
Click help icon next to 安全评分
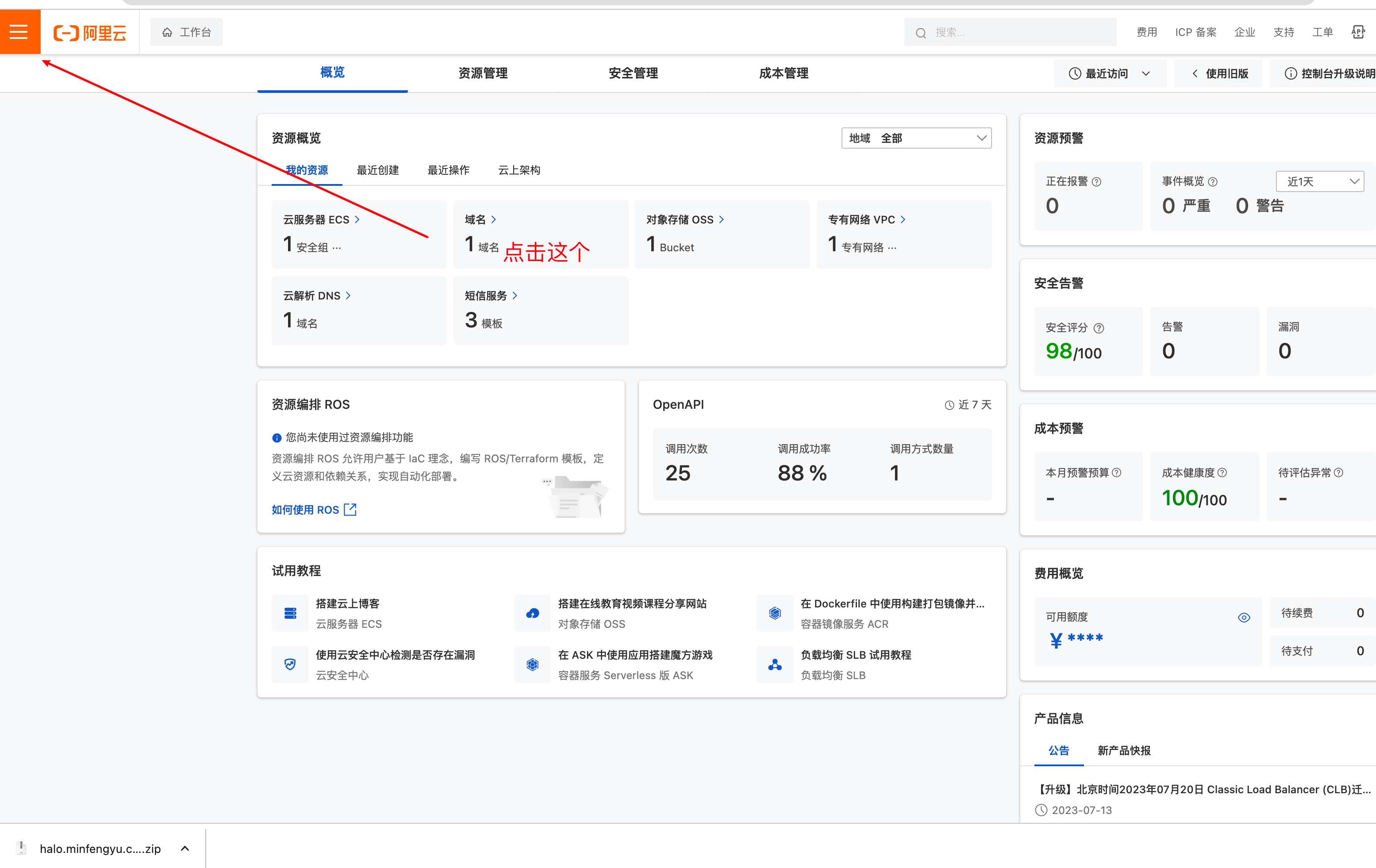click(1098, 328)
